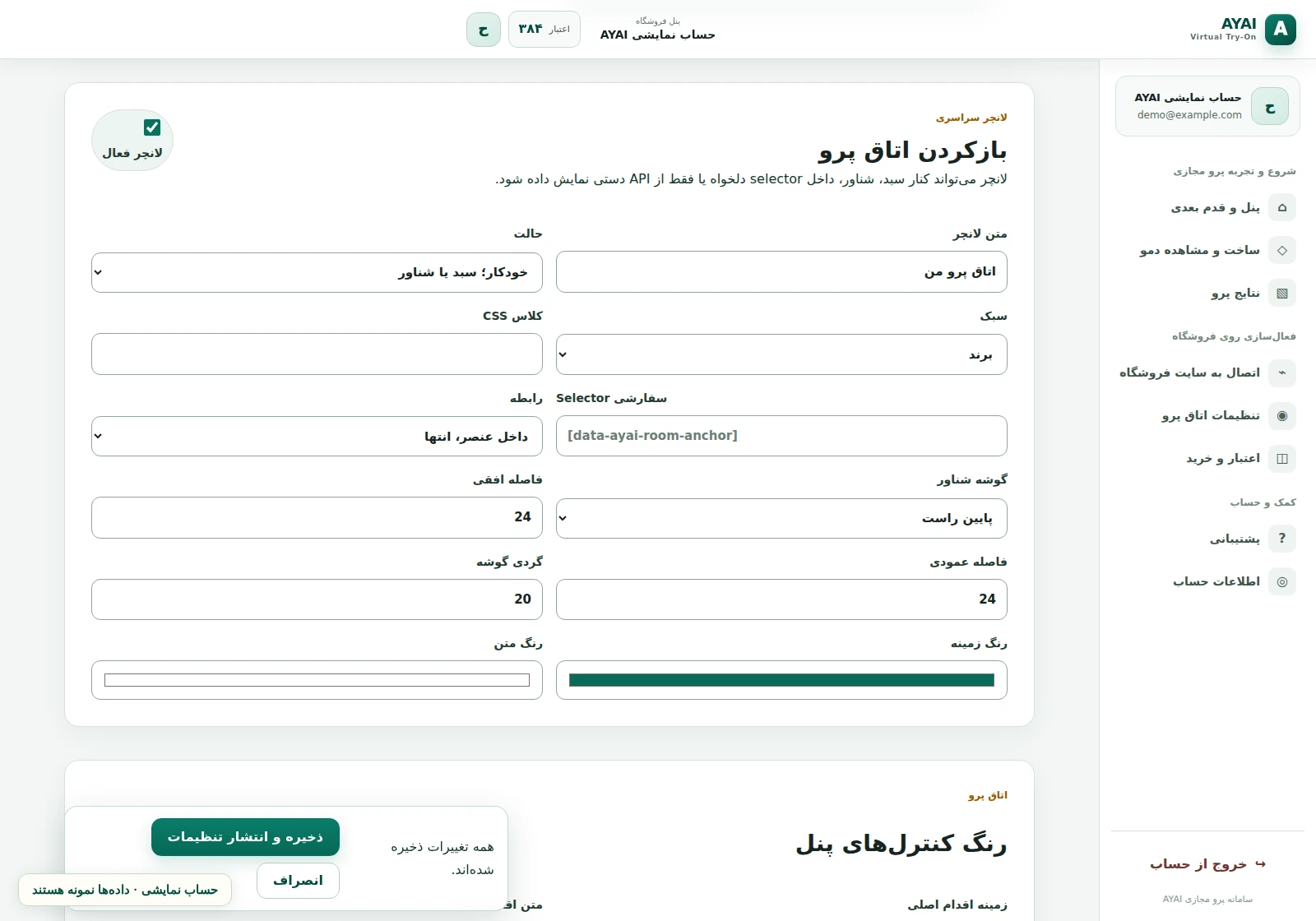
Task: Open پنل و قدم بعدی menu item
Action: (1207, 207)
